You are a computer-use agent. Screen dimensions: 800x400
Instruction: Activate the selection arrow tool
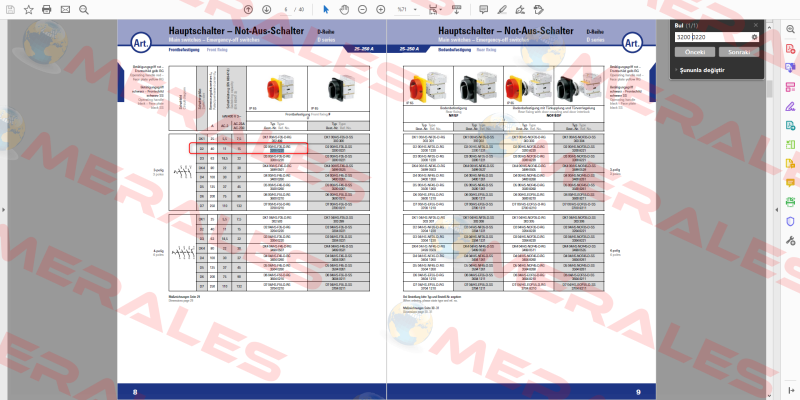coord(326,9)
